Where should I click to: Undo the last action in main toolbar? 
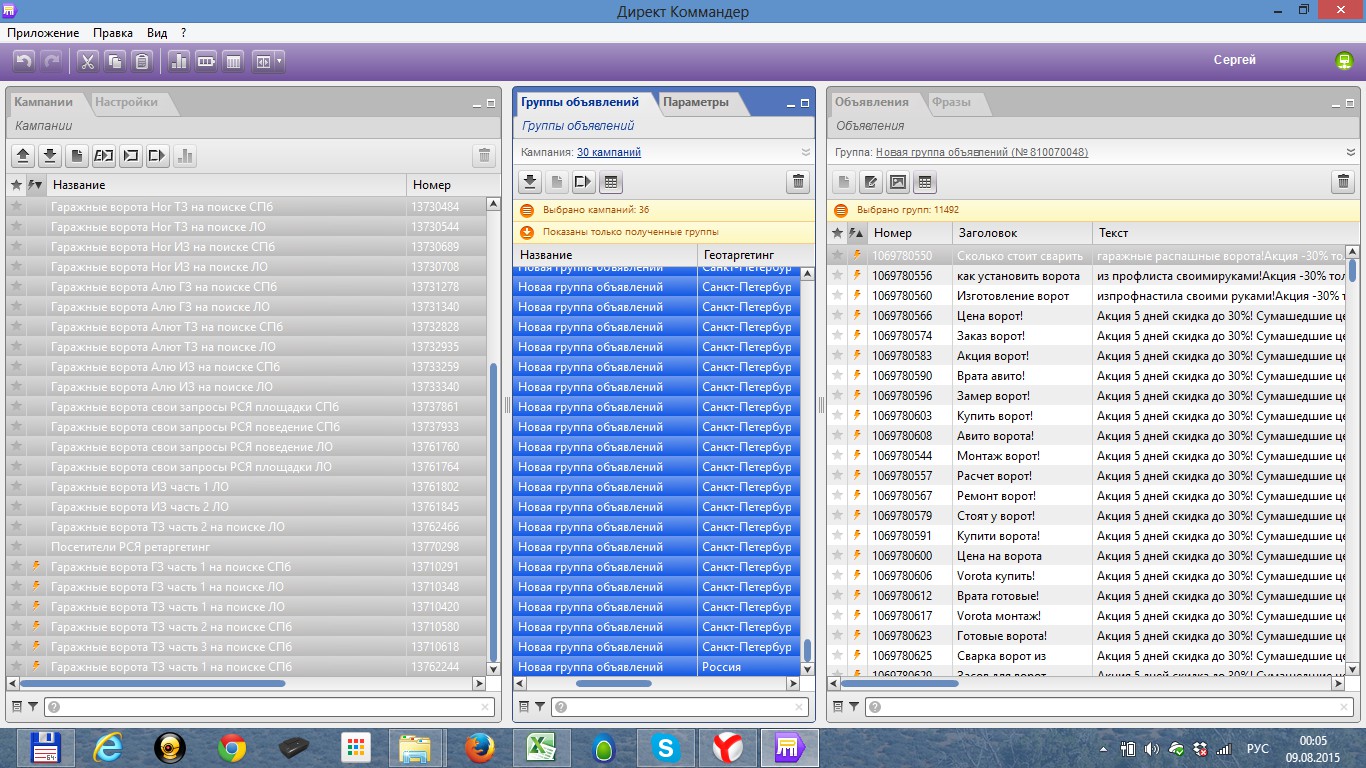pyautogui.click(x=24, y=62)
